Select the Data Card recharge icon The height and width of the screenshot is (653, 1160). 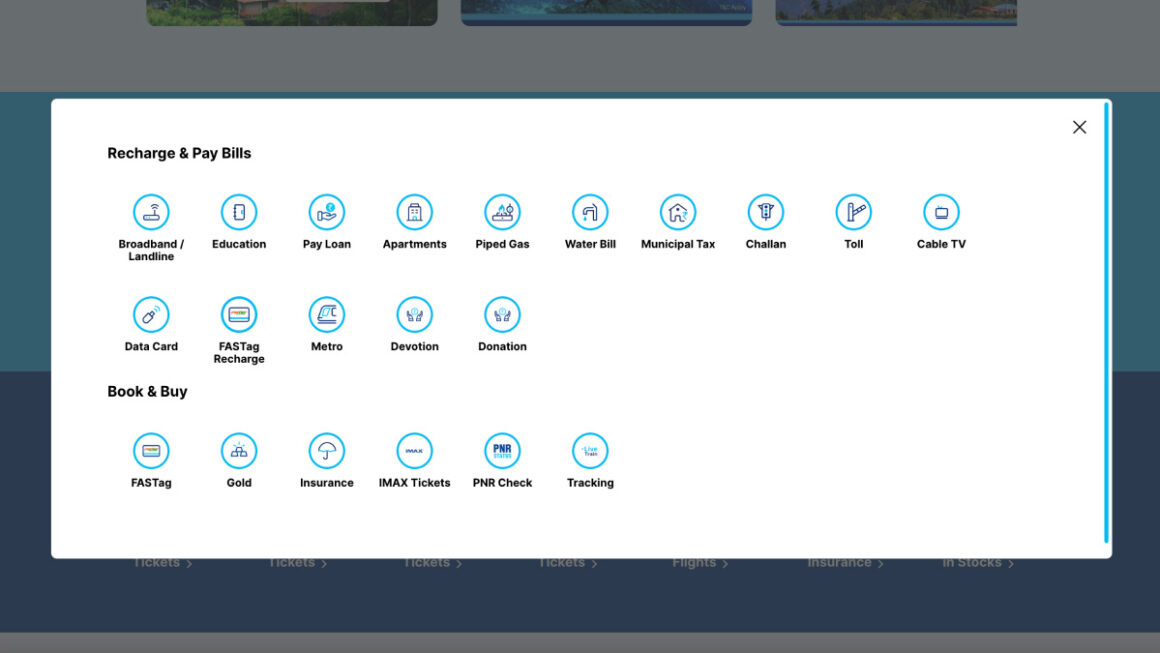click(x=151, y=315)
